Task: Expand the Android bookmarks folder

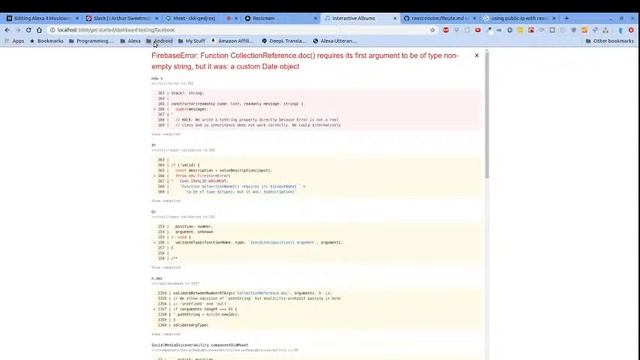Action: [159, 41]
